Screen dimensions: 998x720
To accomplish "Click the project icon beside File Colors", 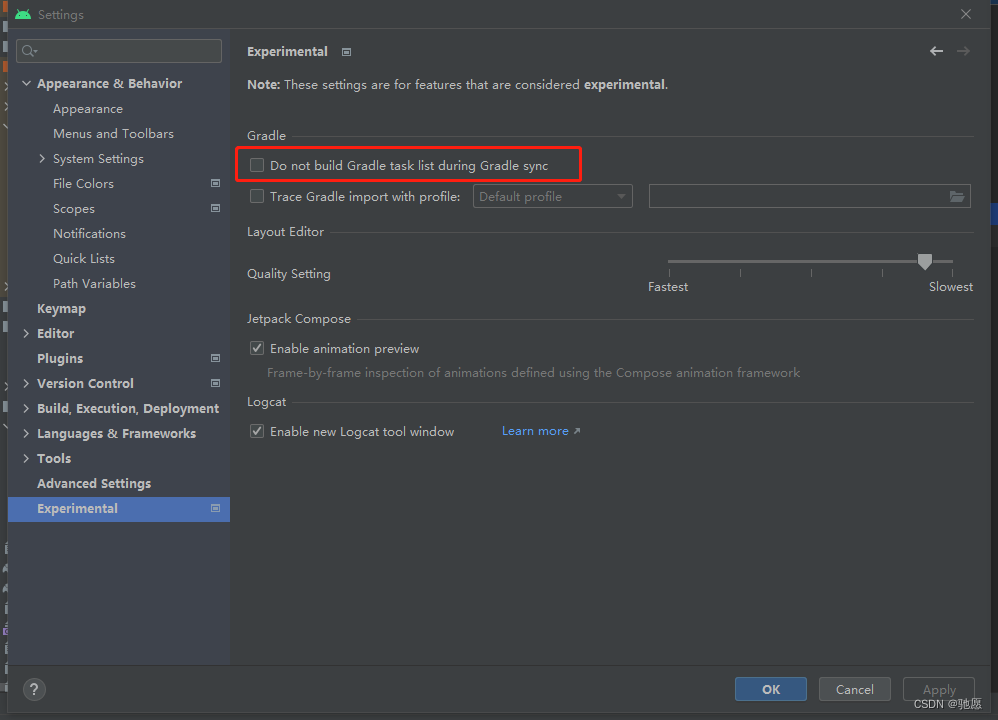I will (x=216, y=183).
